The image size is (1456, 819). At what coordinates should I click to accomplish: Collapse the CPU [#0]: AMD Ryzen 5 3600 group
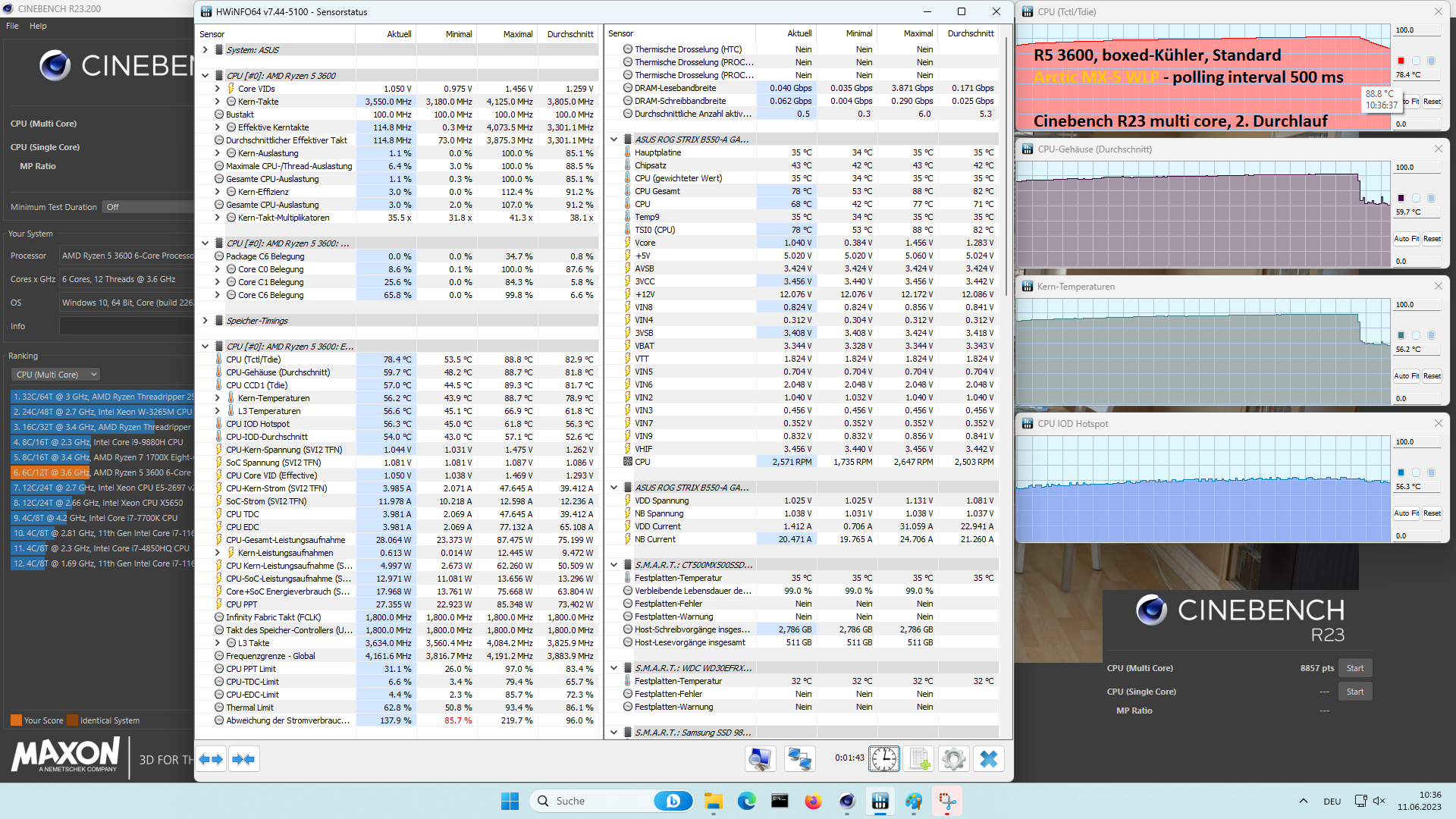point(206,76)
